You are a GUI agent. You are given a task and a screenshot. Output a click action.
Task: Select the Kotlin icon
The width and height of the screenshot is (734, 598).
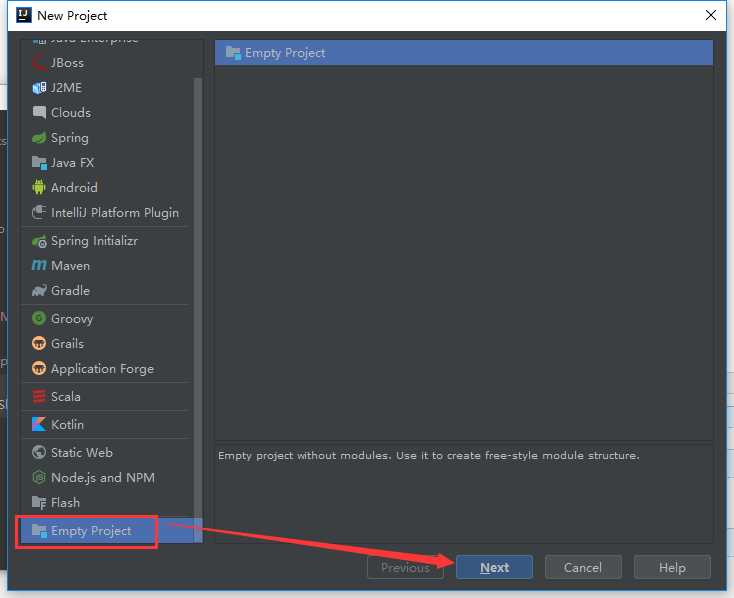(39, 424)
